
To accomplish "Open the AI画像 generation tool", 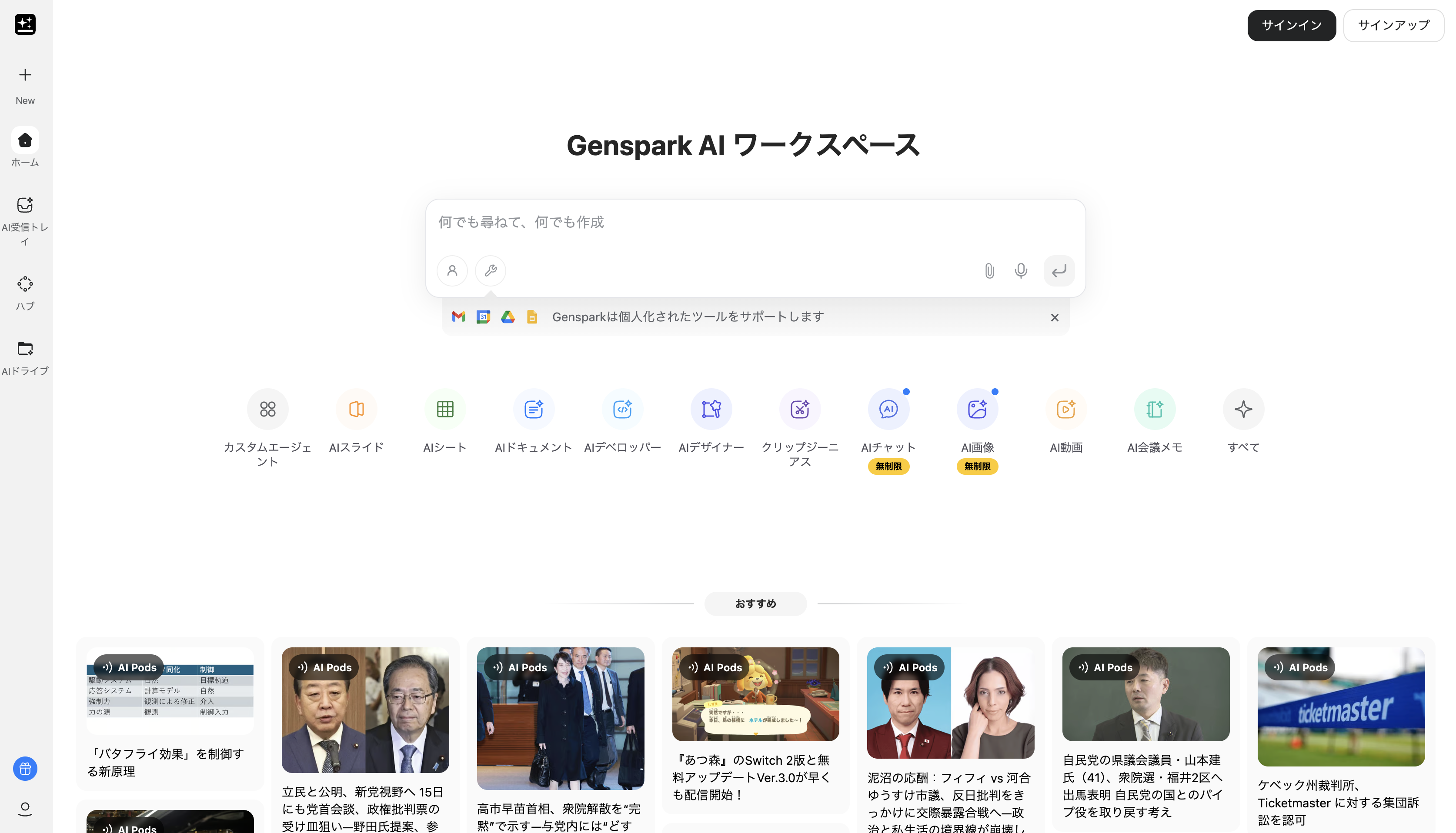I will coord(977,409).
